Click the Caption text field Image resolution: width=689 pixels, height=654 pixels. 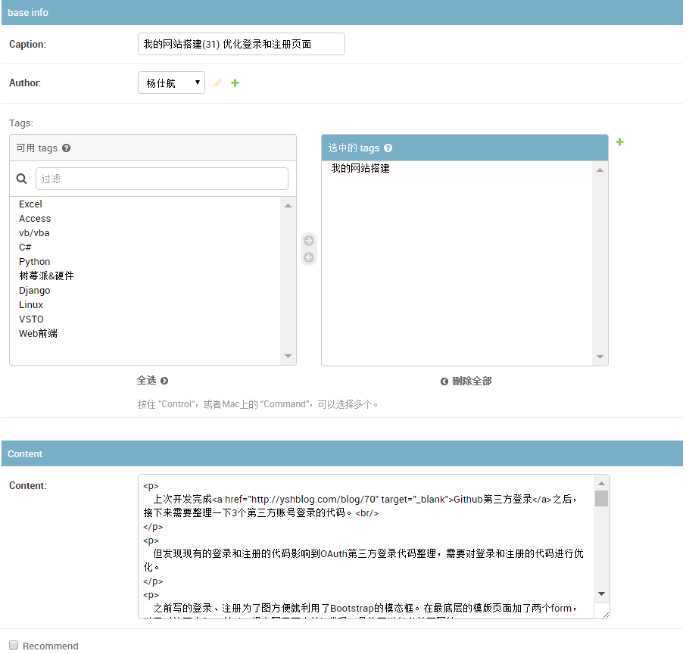pos(241,44)
